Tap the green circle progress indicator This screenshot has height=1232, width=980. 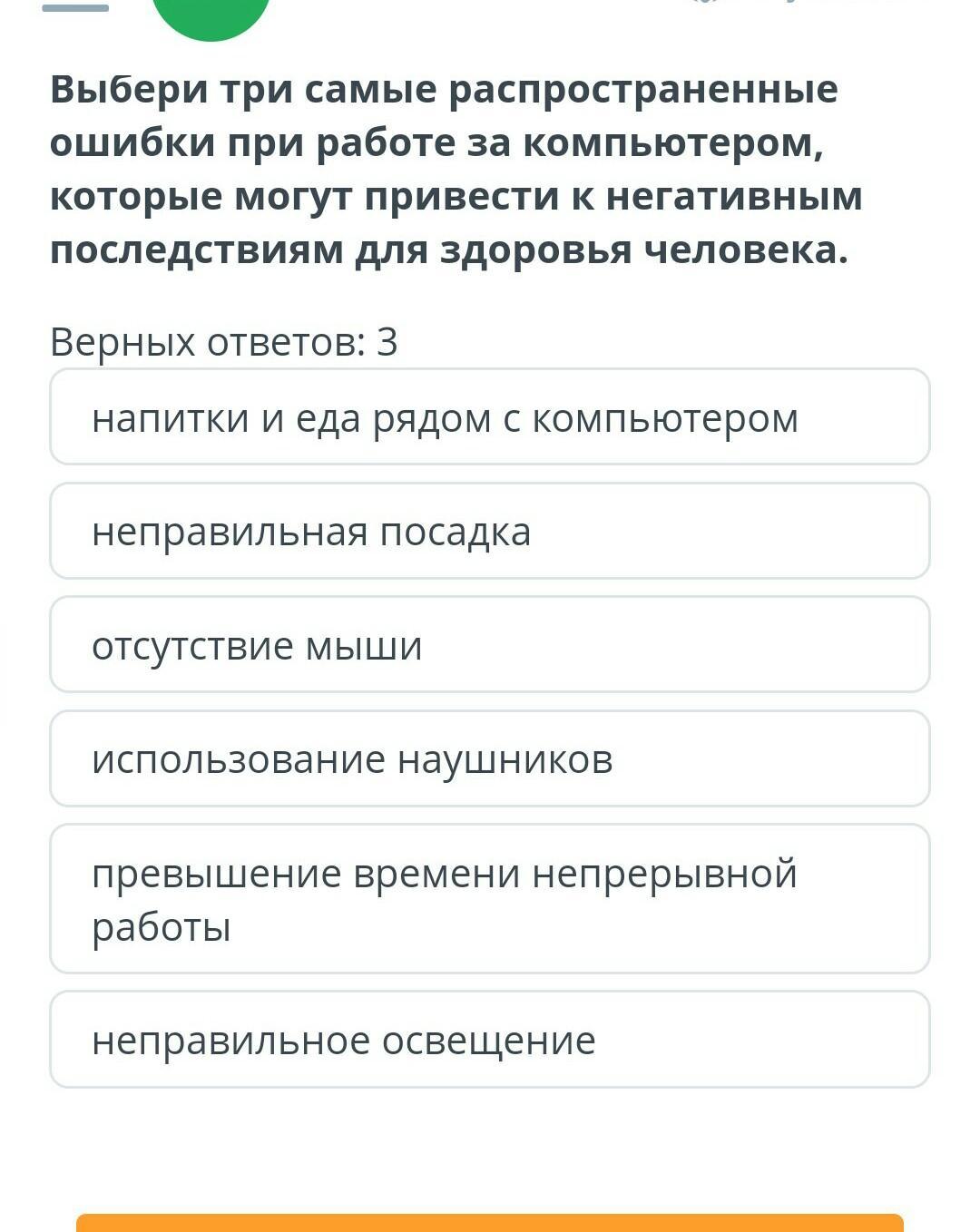click(x=211, y=16)
